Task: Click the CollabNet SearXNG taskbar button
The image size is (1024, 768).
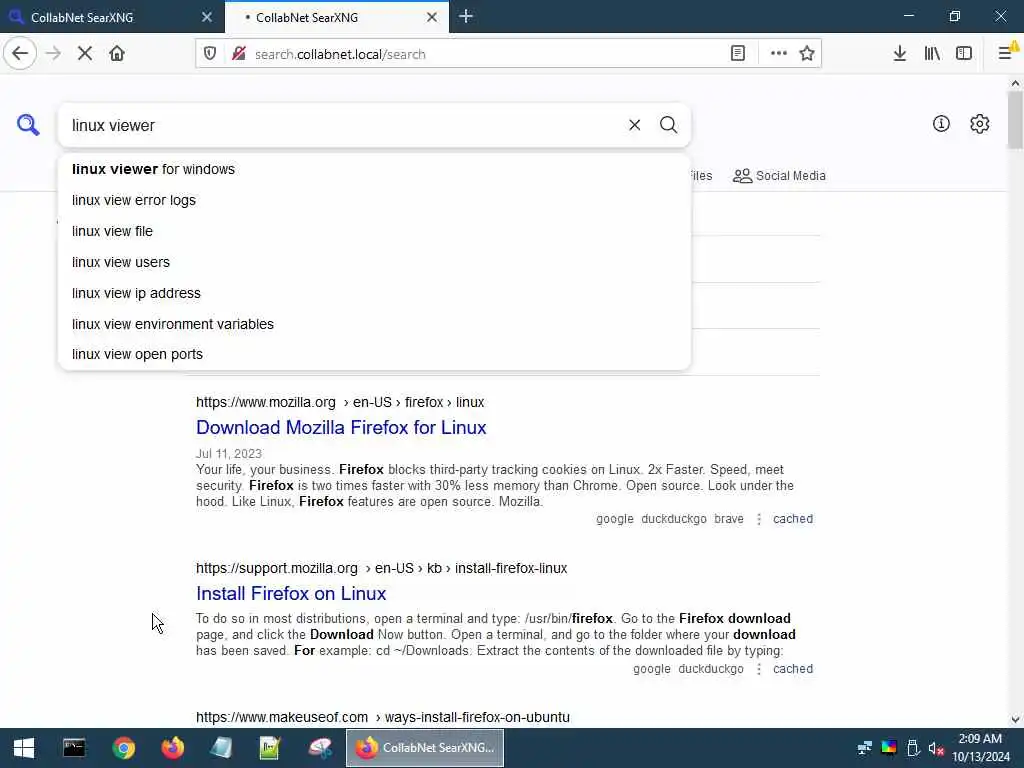Action: pyautogui.click(x=424, y=748)
